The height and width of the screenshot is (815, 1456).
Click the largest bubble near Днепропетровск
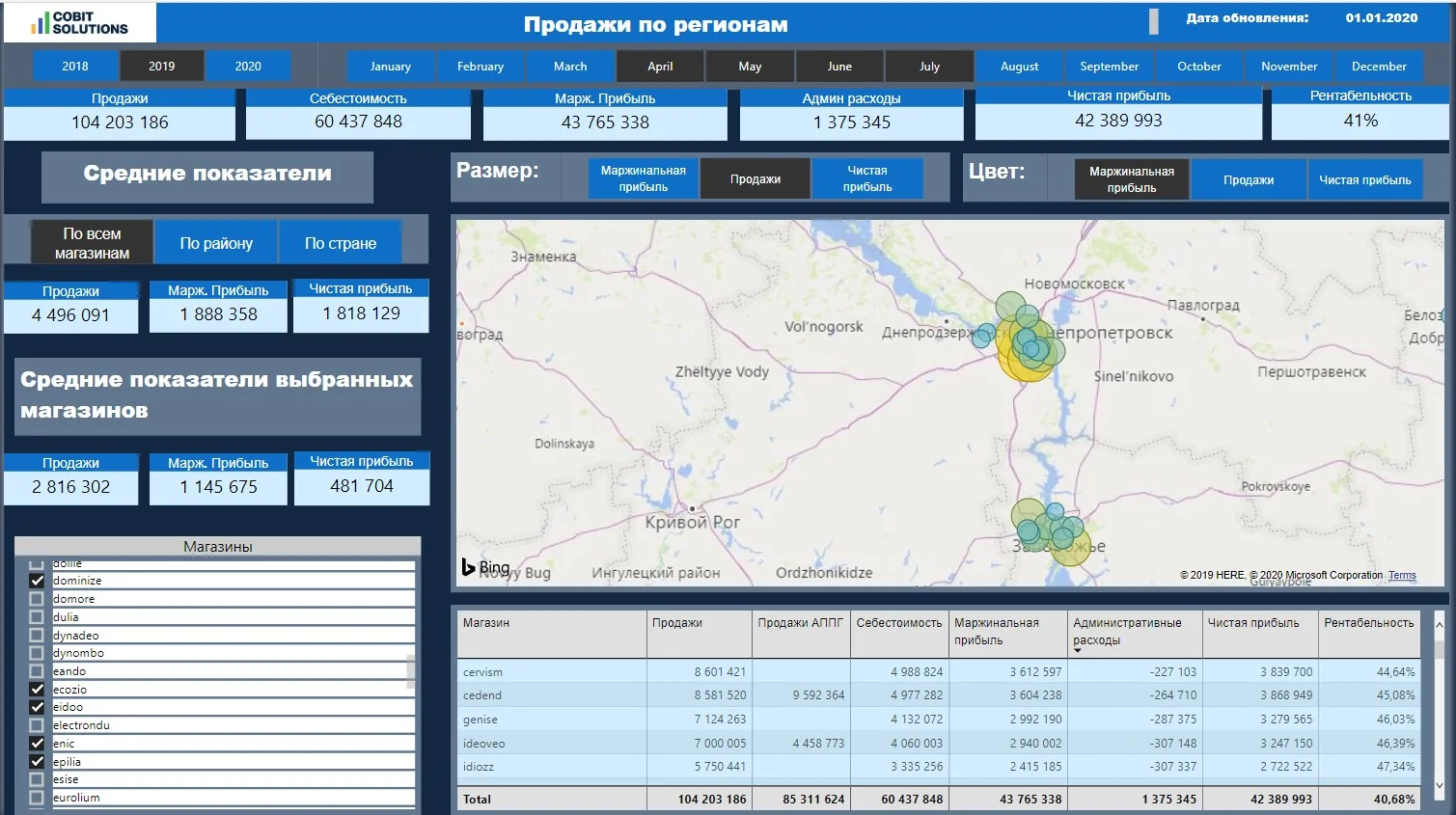1026,349
